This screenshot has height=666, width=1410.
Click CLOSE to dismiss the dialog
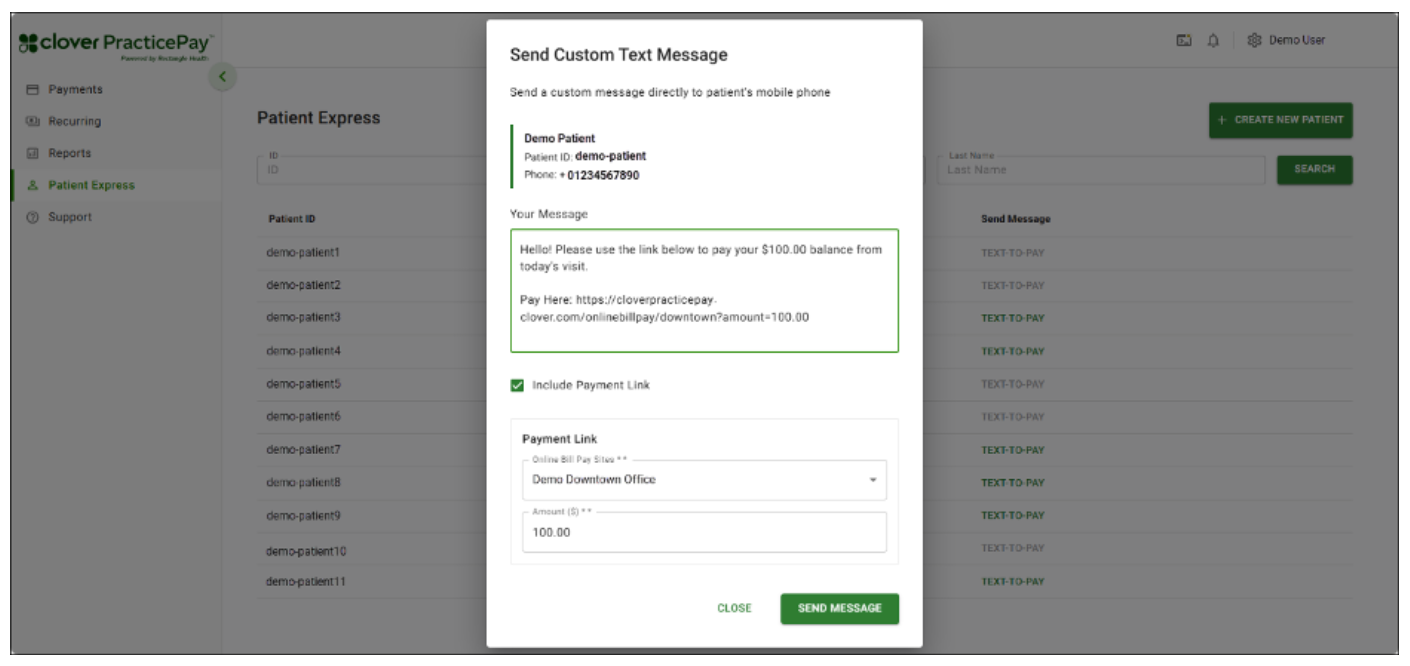tap(736, 606)
